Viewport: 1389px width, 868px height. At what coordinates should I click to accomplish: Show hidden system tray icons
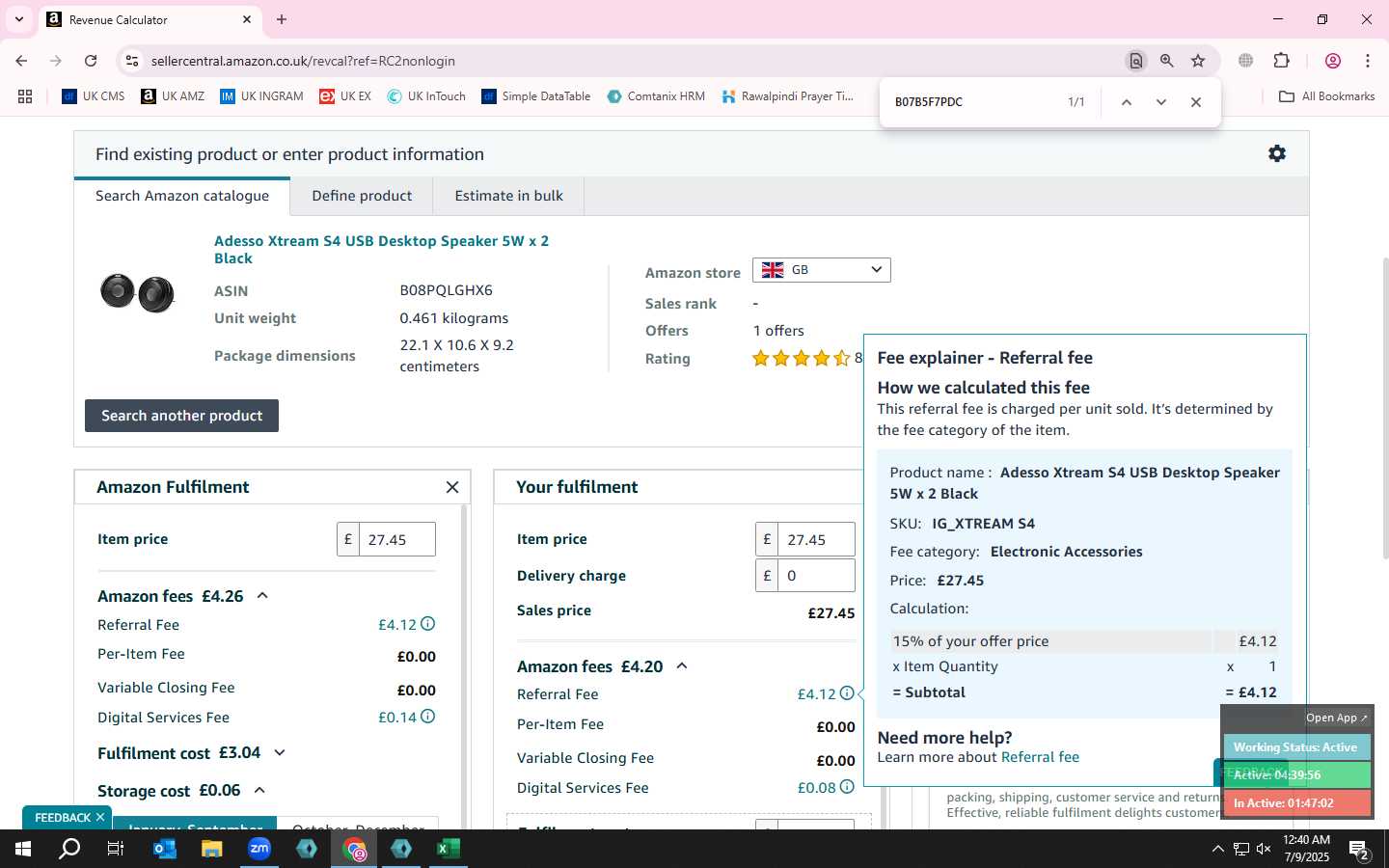[1217, 850]
